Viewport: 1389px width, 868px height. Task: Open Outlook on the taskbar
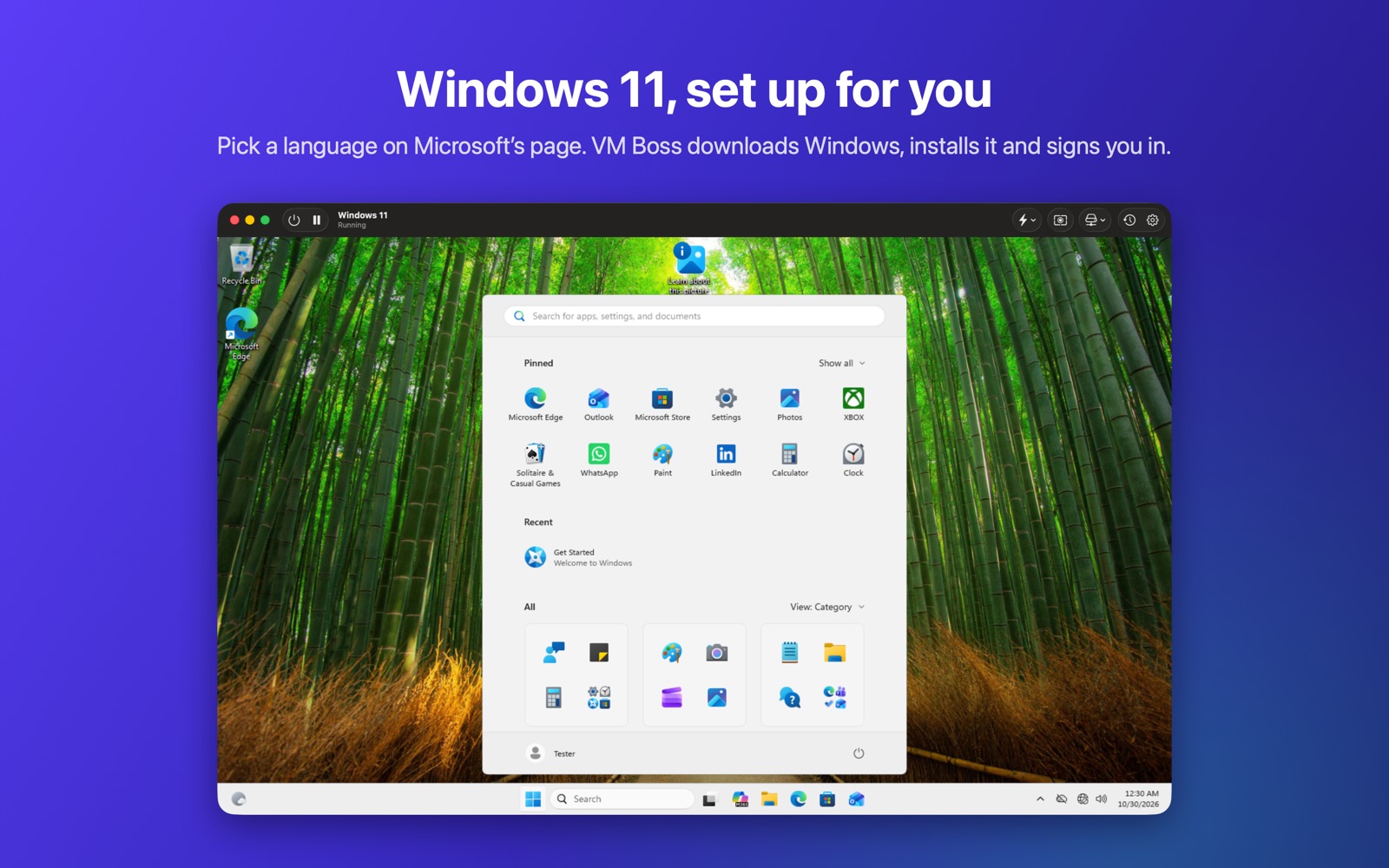(x=857, y=799)
